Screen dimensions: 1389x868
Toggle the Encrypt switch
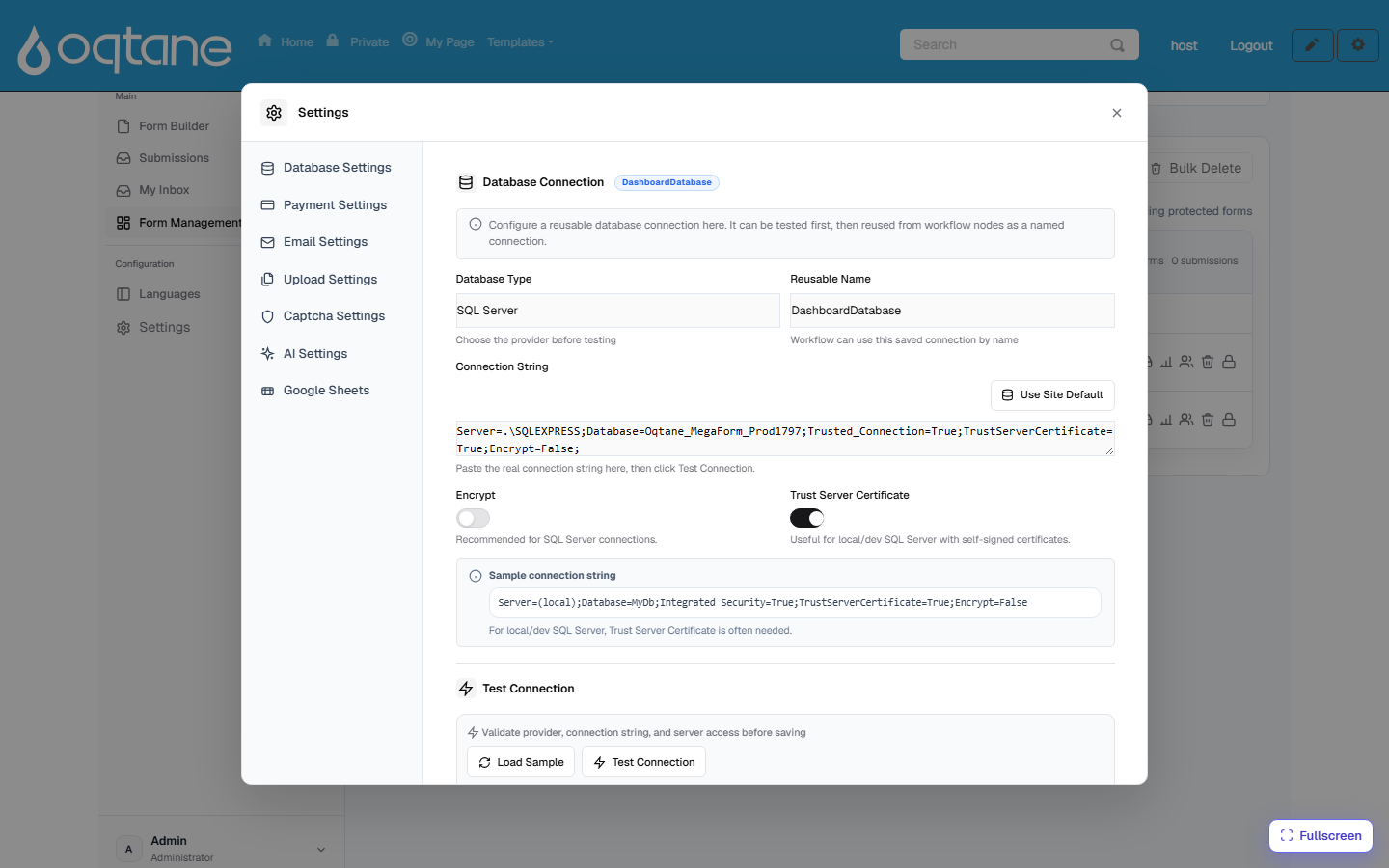click(474, 518)
